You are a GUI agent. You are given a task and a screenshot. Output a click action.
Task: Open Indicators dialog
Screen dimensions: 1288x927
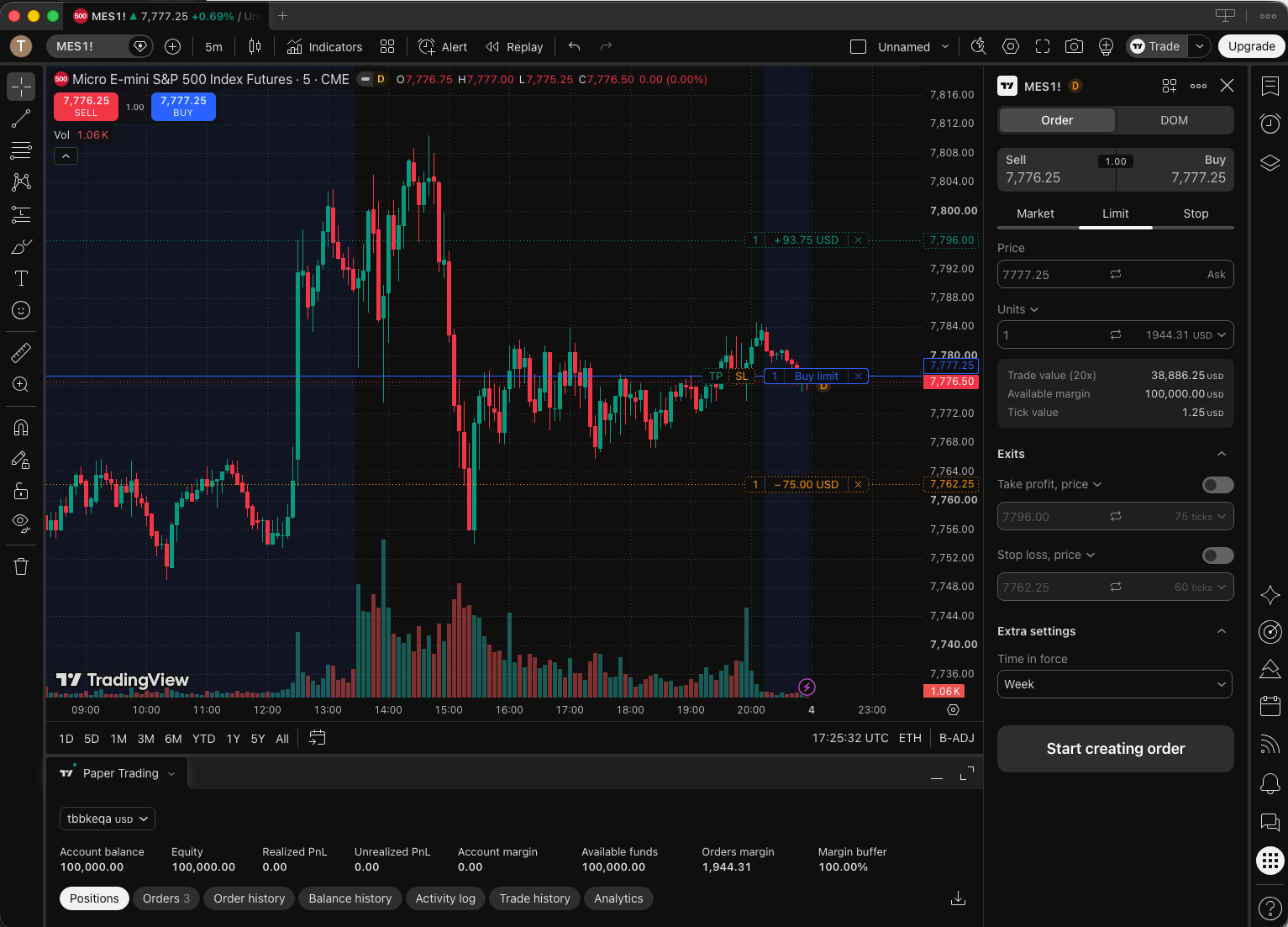click(324, 46)
